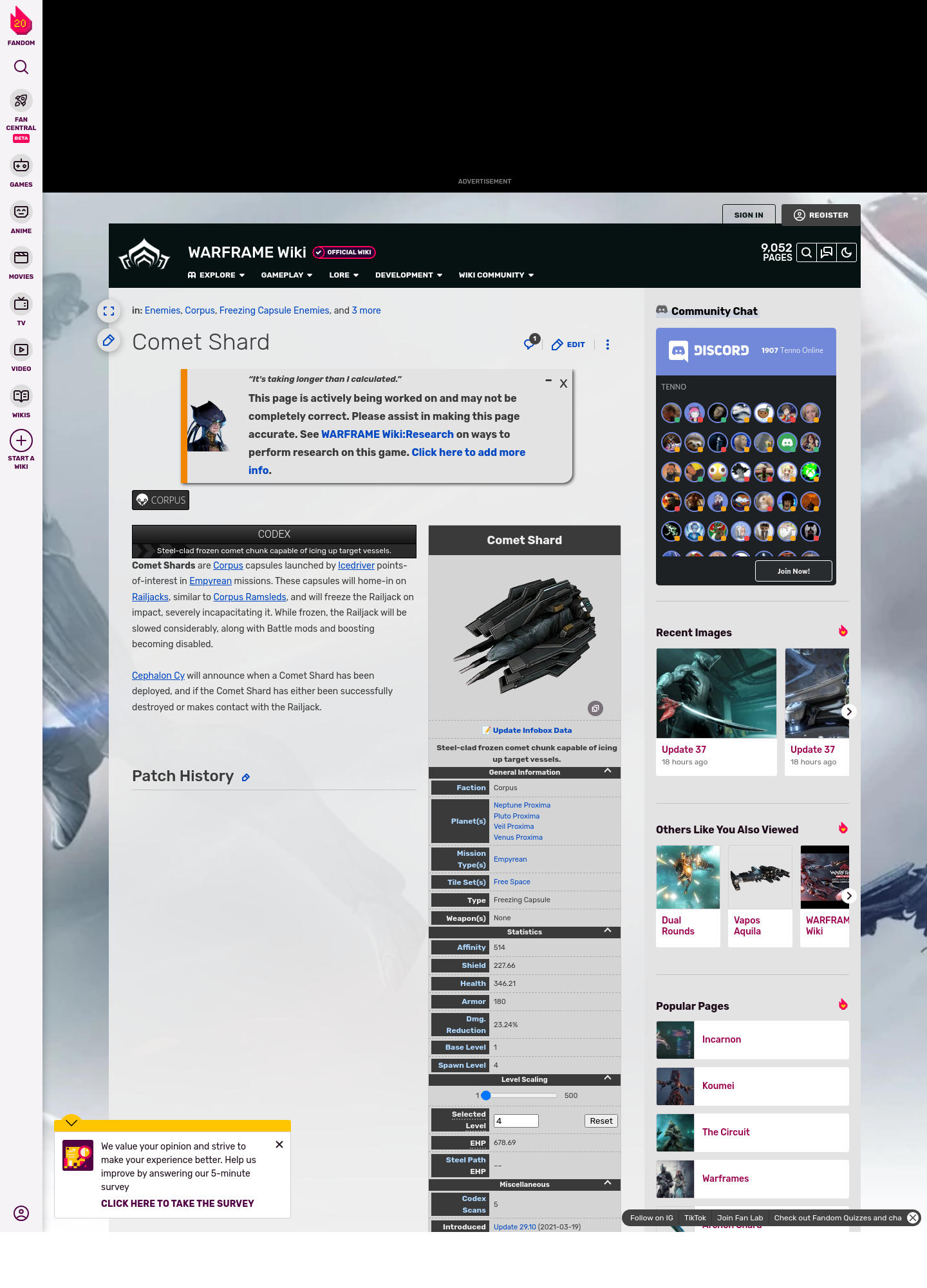Move the Level Scaling slider handle
Image resolution: width=927 pixels, height=1288 pixels.
pyautogui.click(x=486, y=1095)
